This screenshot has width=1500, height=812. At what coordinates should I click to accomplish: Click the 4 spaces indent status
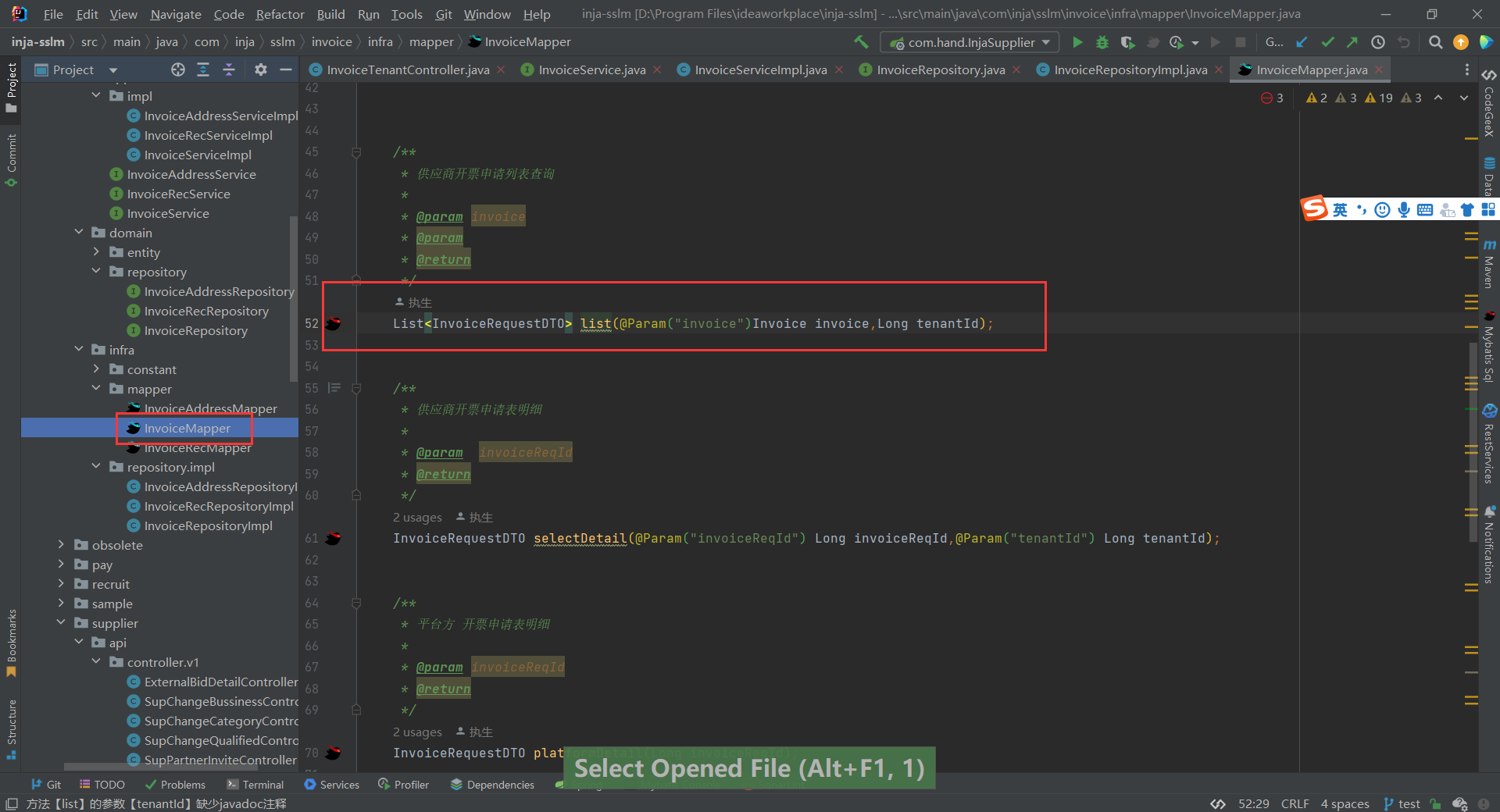pos(1345,803)
